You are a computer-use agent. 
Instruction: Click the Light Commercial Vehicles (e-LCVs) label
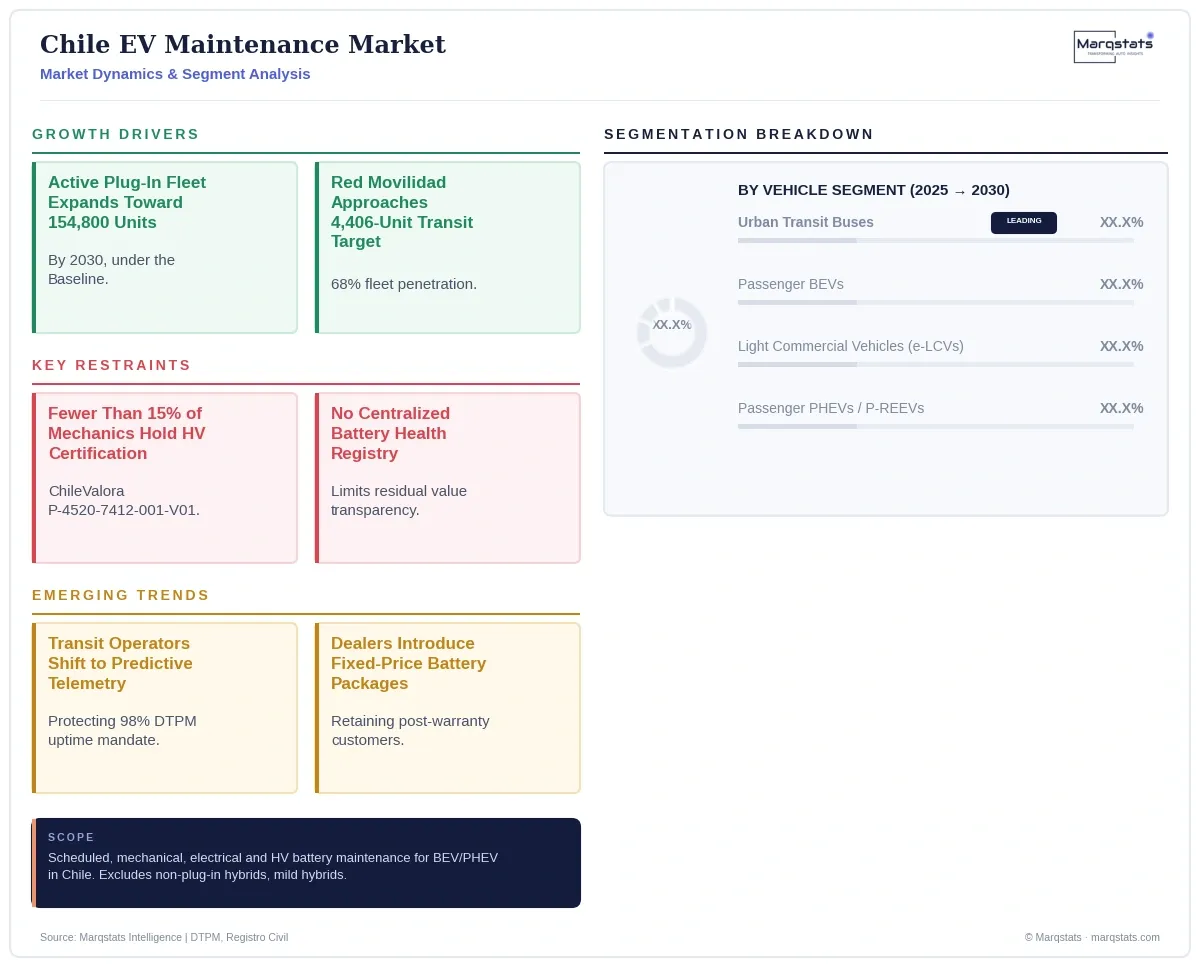(851, 346)
